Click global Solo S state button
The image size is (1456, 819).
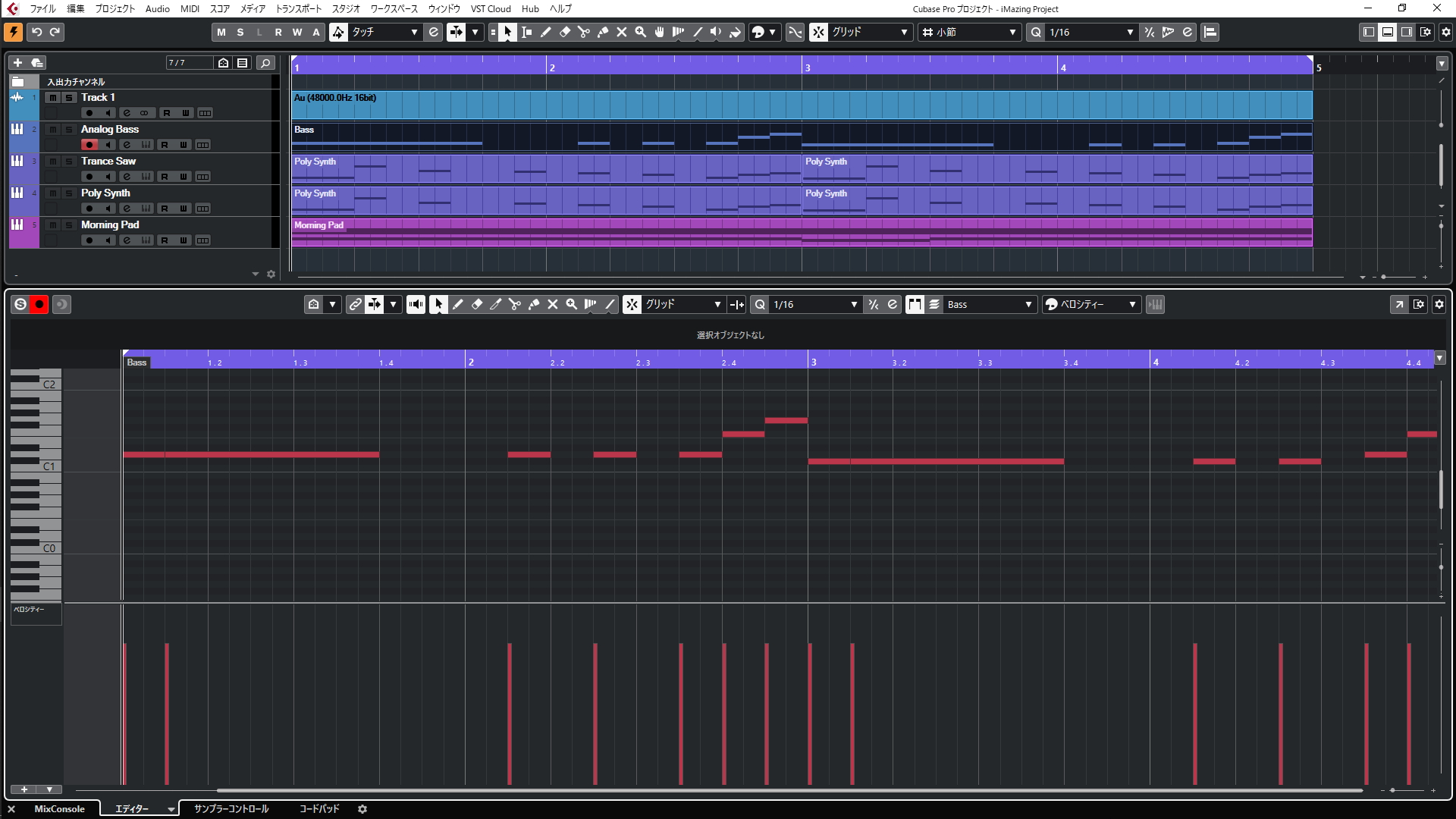240,32
